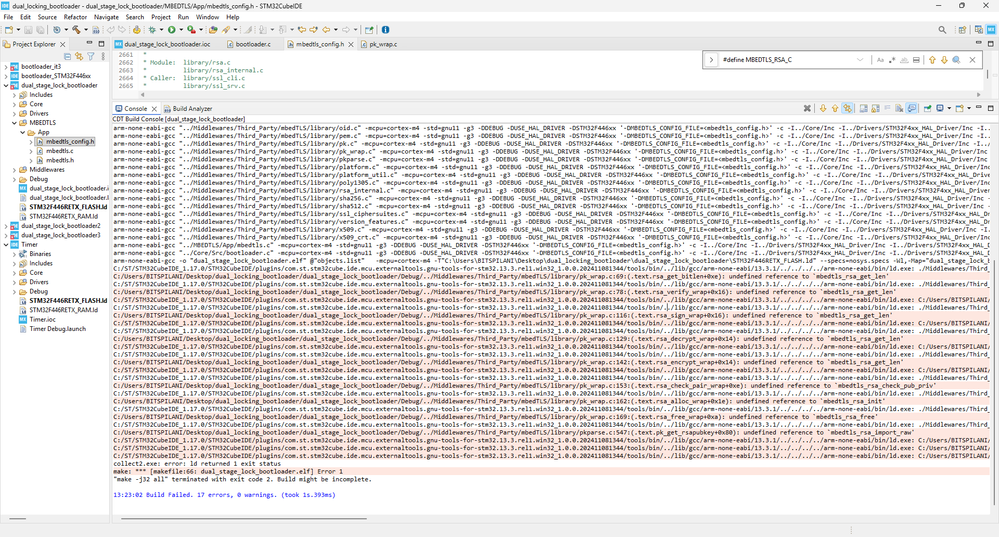The image size is (999, 537).
Task: Open the File menu
Action: pos(8,17)
